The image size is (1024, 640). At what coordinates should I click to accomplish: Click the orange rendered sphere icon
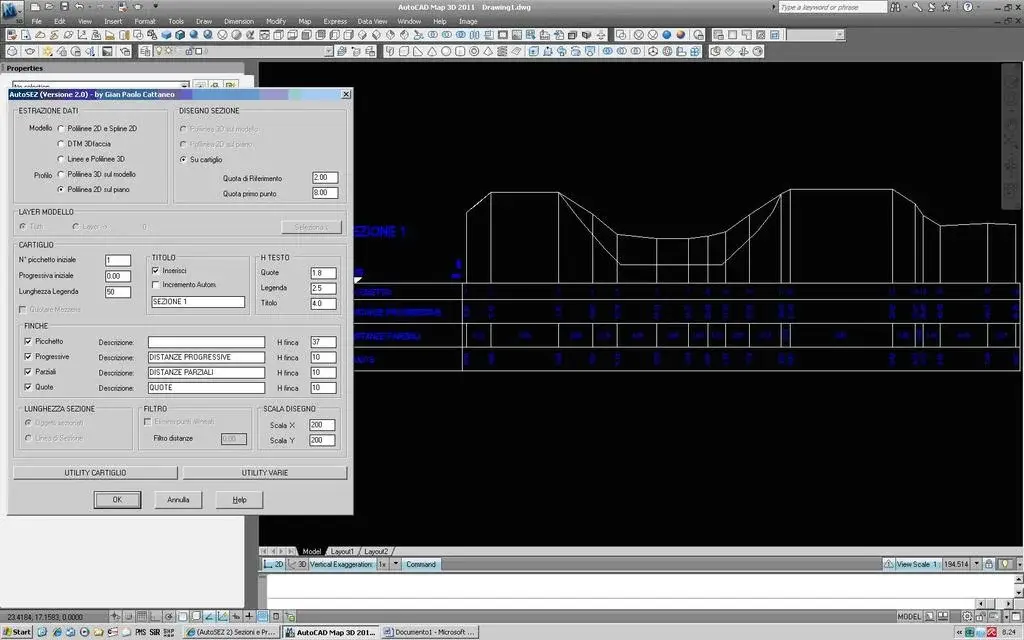681,35
